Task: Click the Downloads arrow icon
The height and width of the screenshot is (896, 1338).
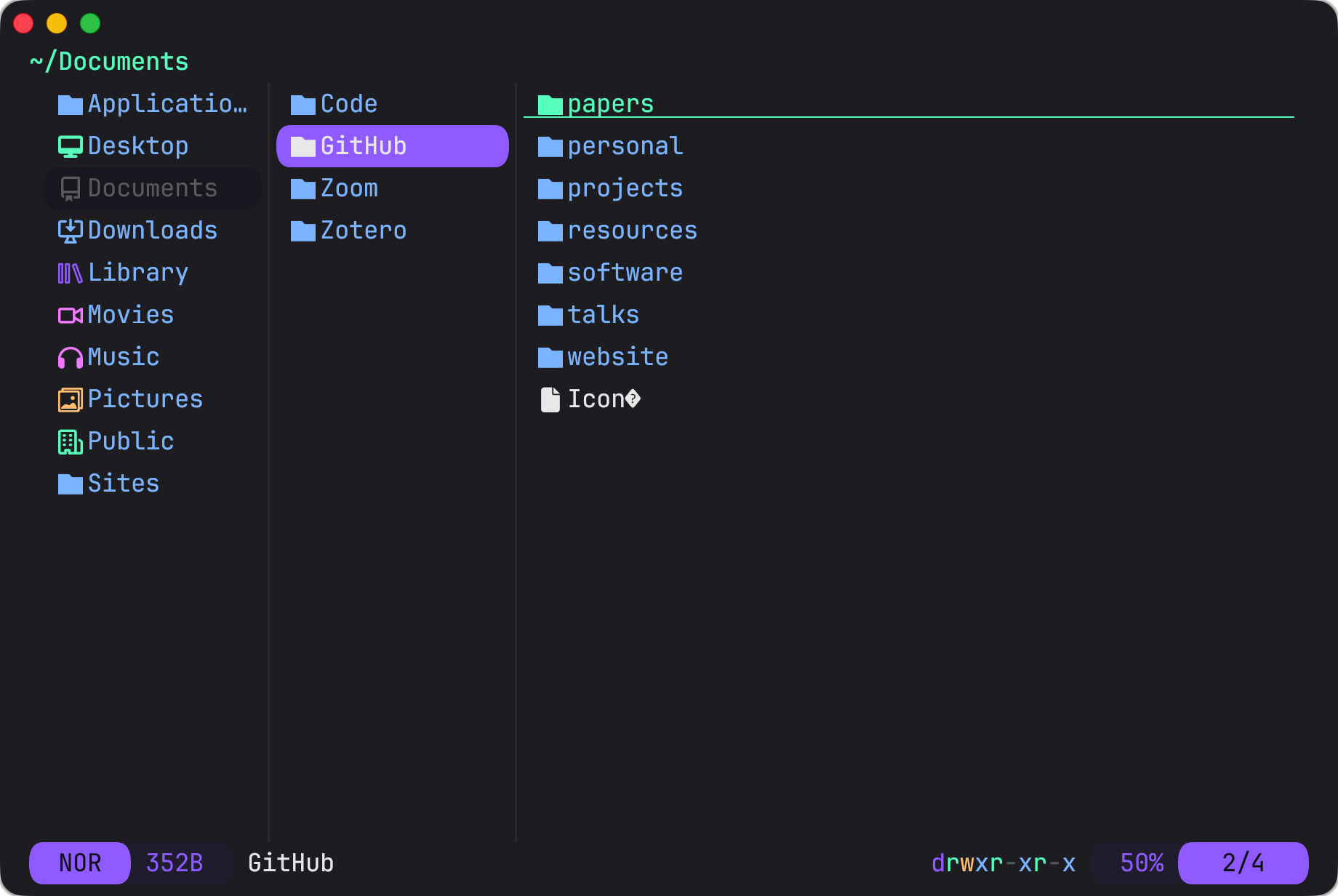Action: click(x=70, y=231)
